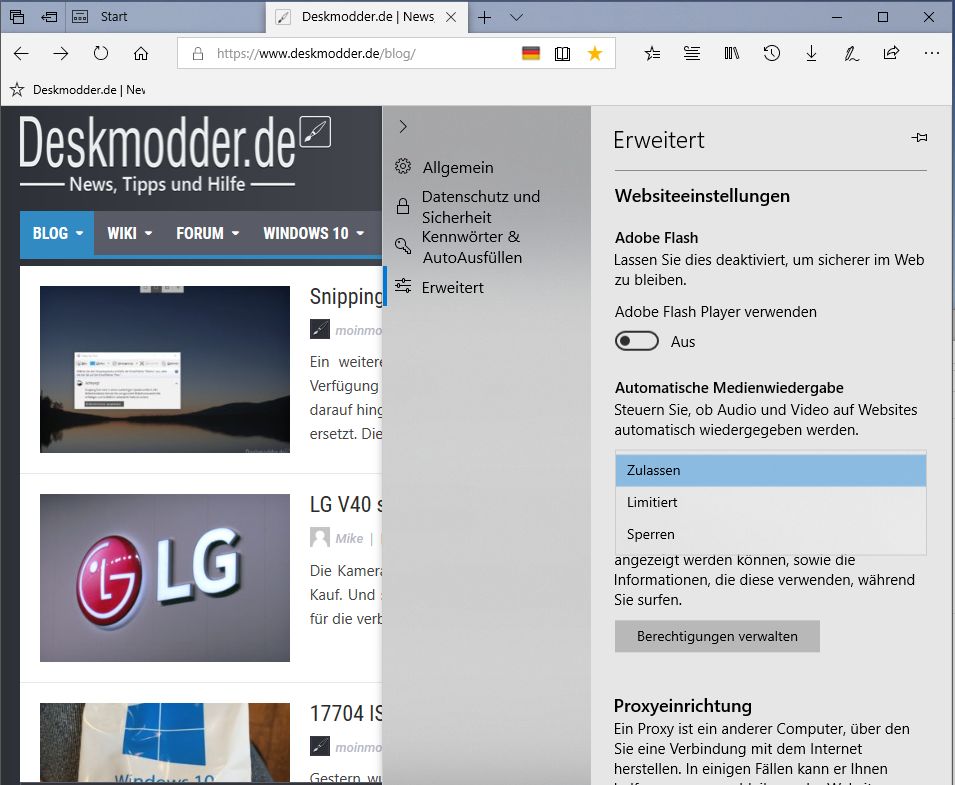The height and width of the screenshot is (785, 955).
Task: Open the Books library icon
Action: point(731,54)
